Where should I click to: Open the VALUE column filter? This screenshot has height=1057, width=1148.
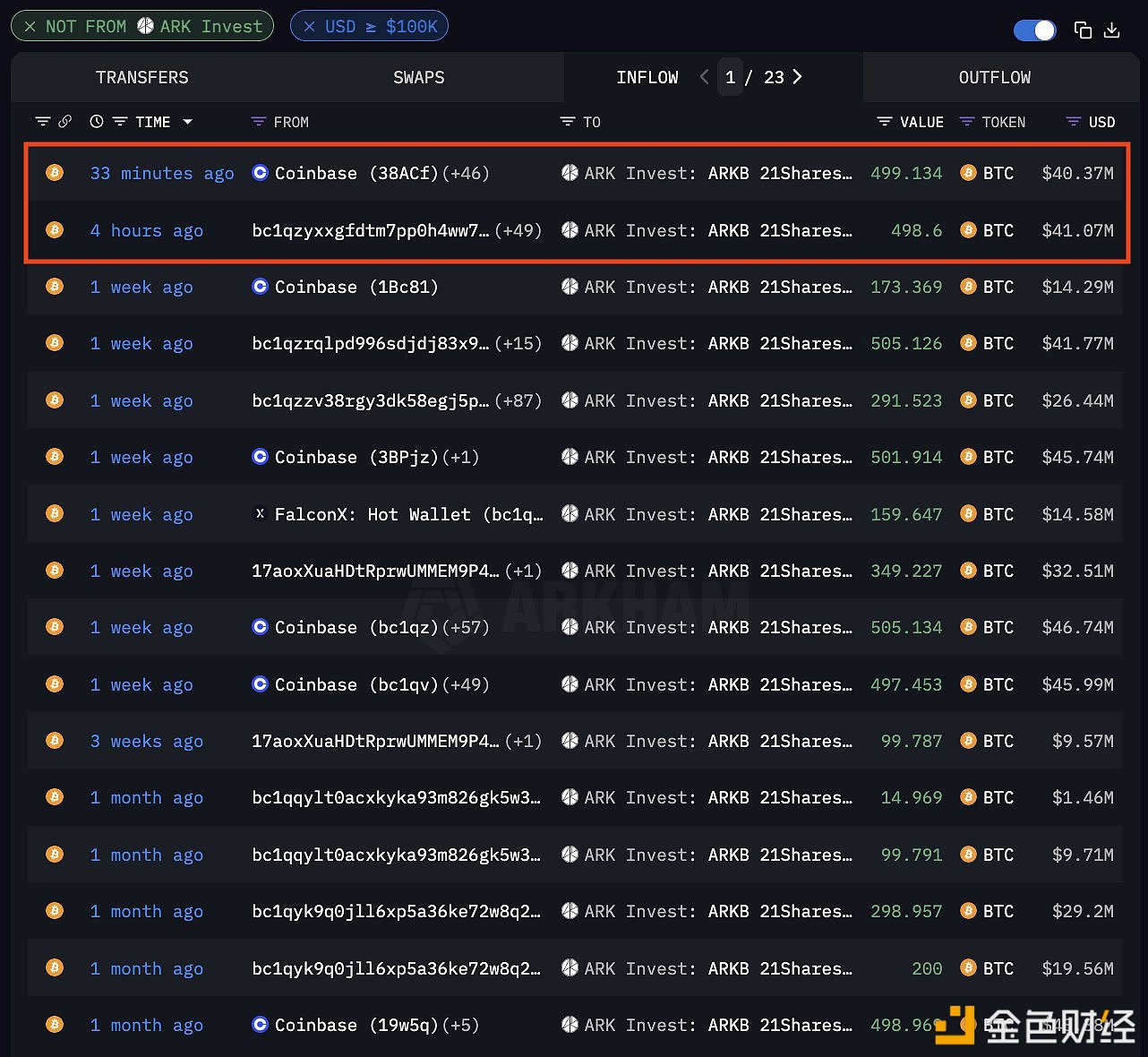pyautogui.click(x=885, y=122)
